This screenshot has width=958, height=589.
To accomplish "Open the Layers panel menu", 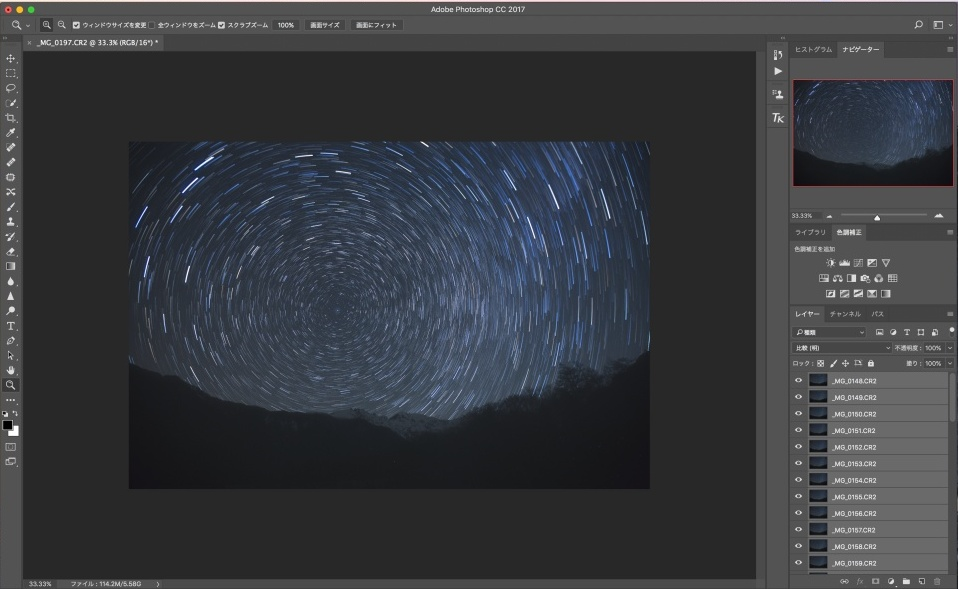I will (950, 314).
